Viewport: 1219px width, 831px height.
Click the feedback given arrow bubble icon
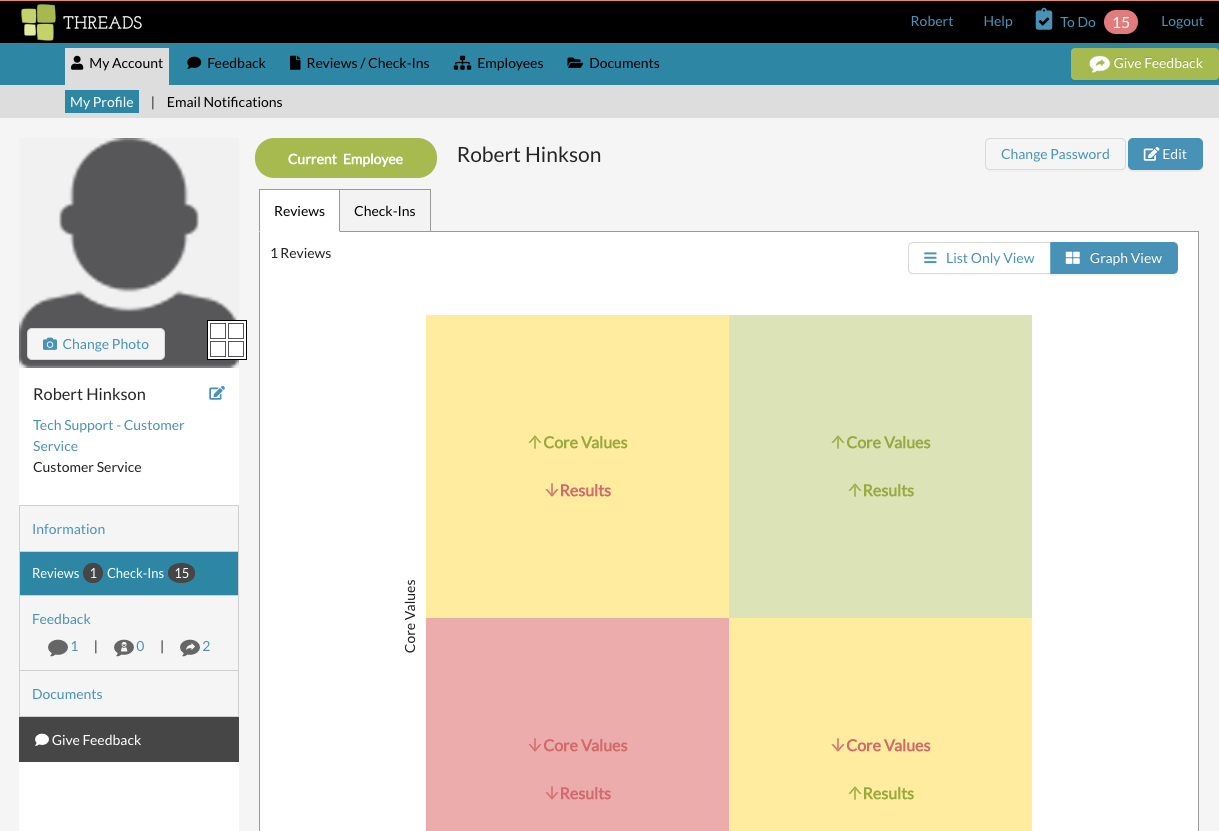click(x=190, y=647)
